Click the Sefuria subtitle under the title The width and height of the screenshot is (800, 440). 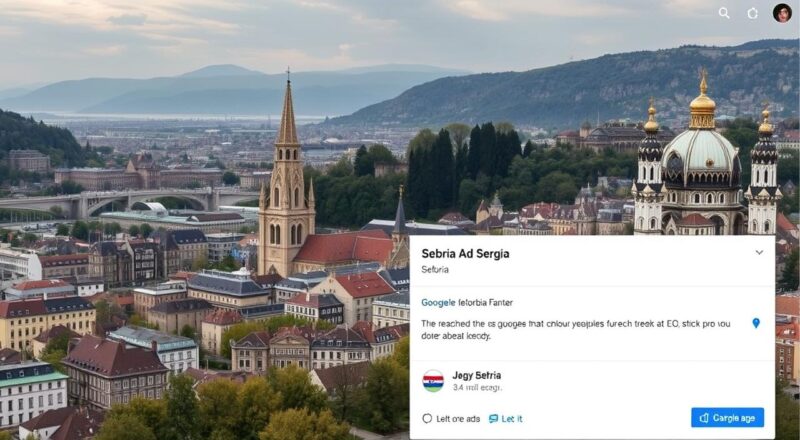tap(437, 270)
